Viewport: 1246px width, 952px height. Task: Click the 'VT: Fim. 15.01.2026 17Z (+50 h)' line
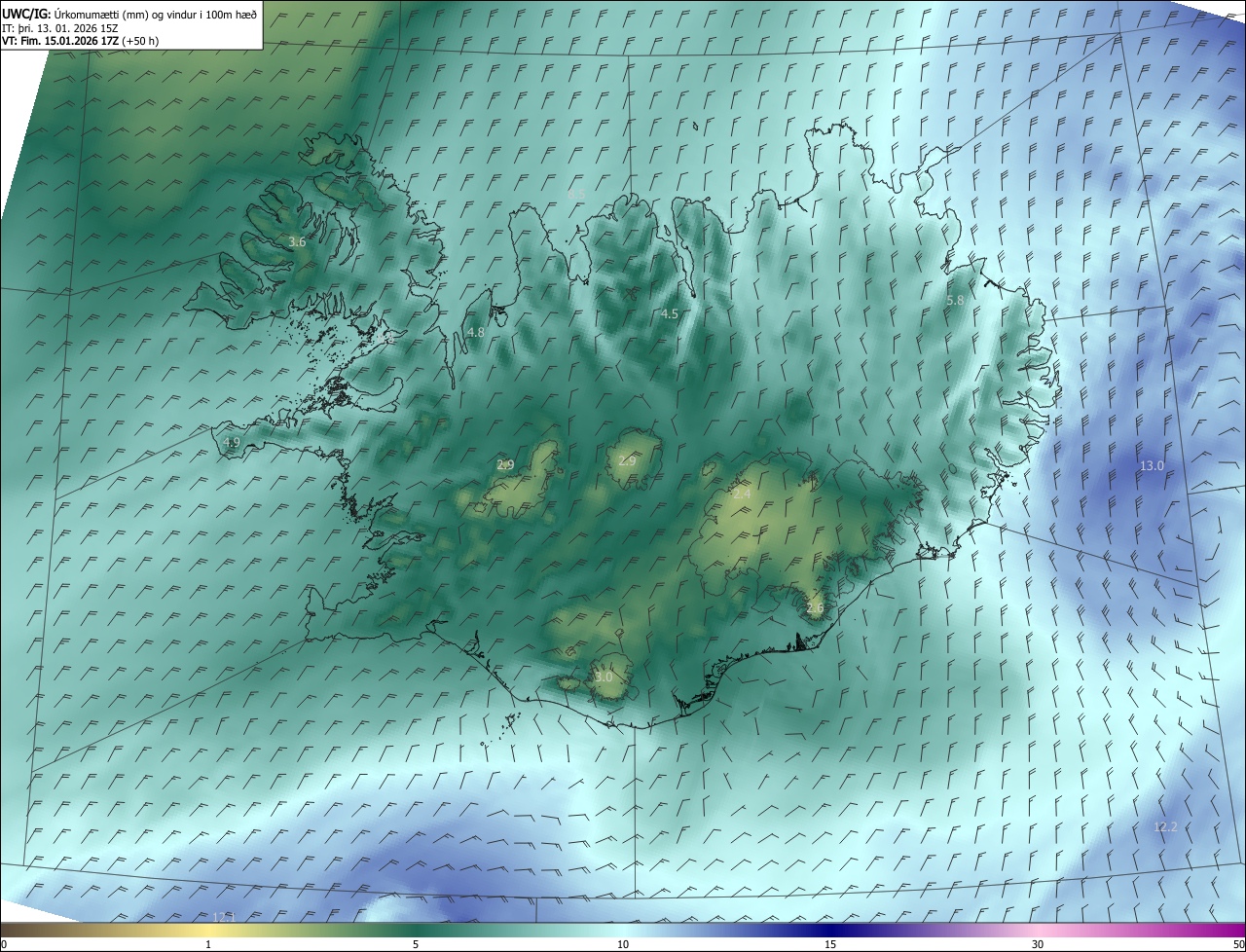[81, 41]
